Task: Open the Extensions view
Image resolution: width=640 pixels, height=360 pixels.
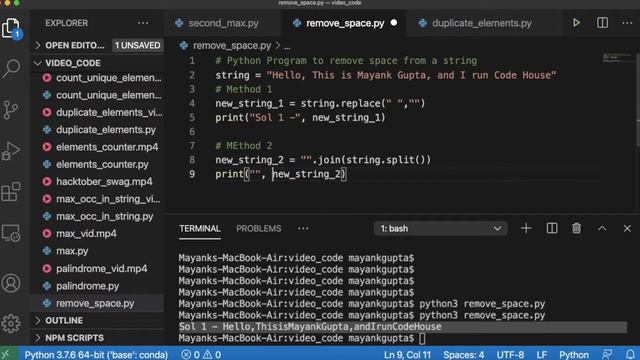Action: pos(11,192)
